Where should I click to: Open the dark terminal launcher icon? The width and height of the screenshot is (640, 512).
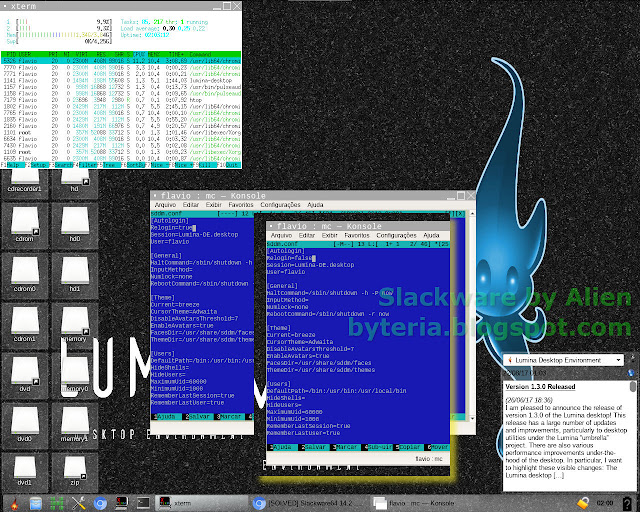(143, 503)
